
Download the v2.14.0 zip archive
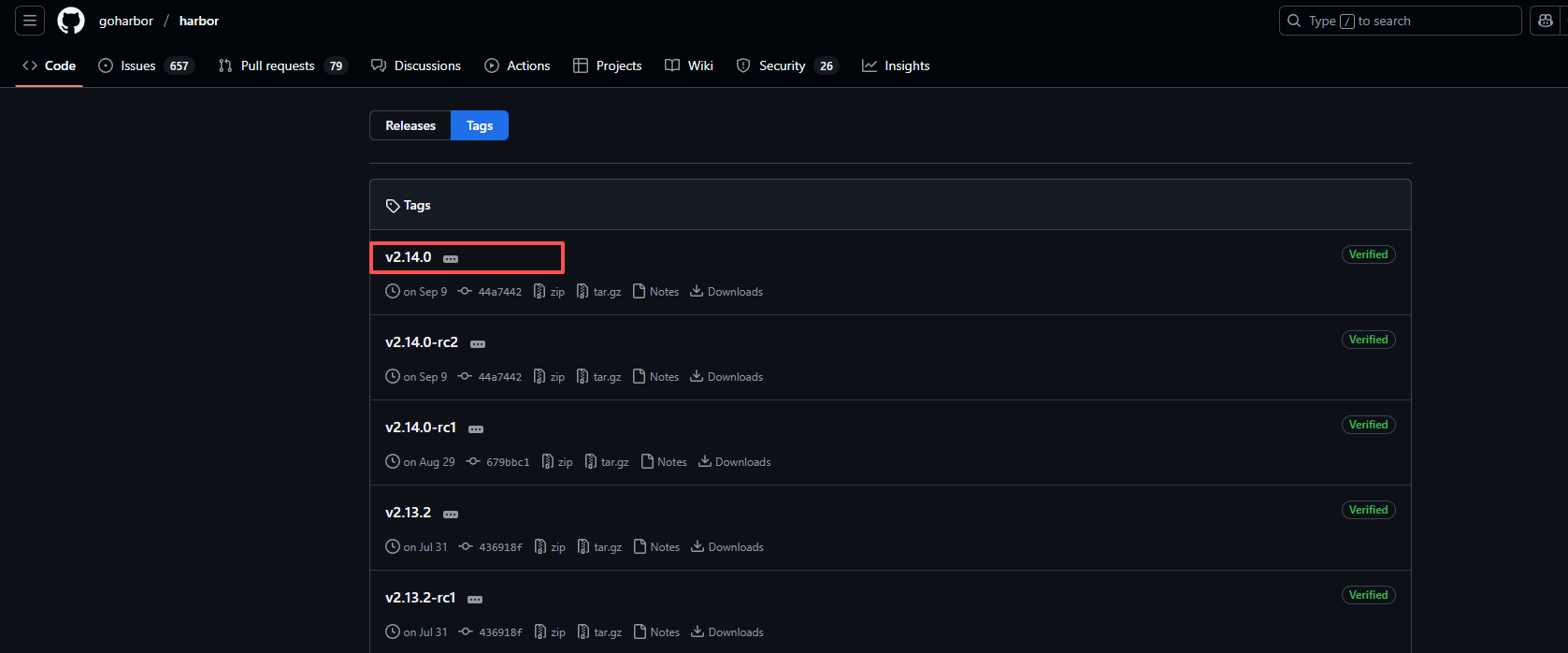pos(549,292)
